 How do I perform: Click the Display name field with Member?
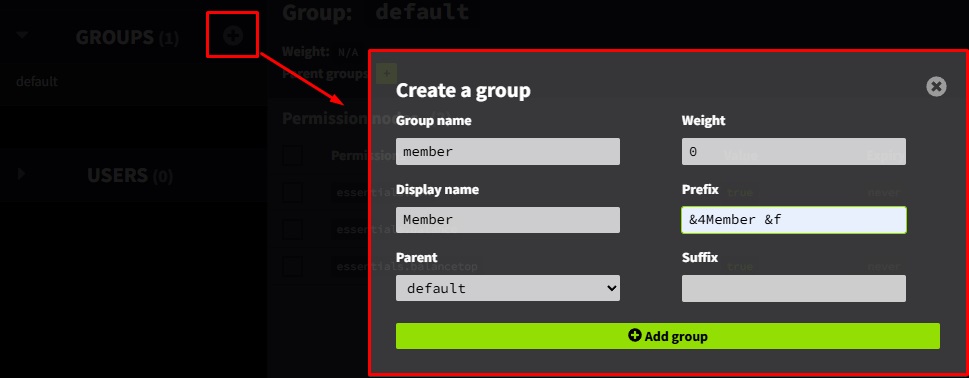(x=507, y=220)
